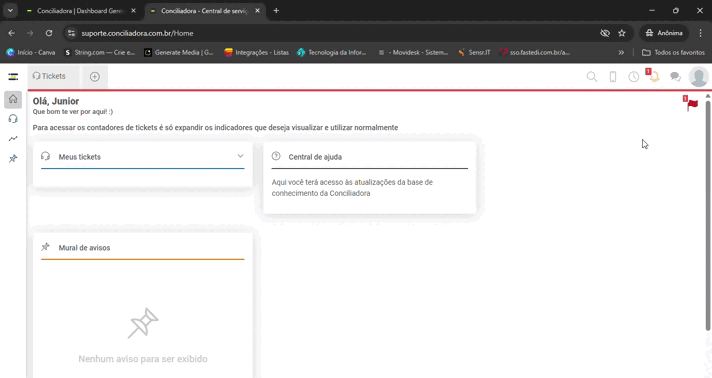Open the Integrações - Listas bookmark
This screenshot has width=712, height=378.
(257, 53)
